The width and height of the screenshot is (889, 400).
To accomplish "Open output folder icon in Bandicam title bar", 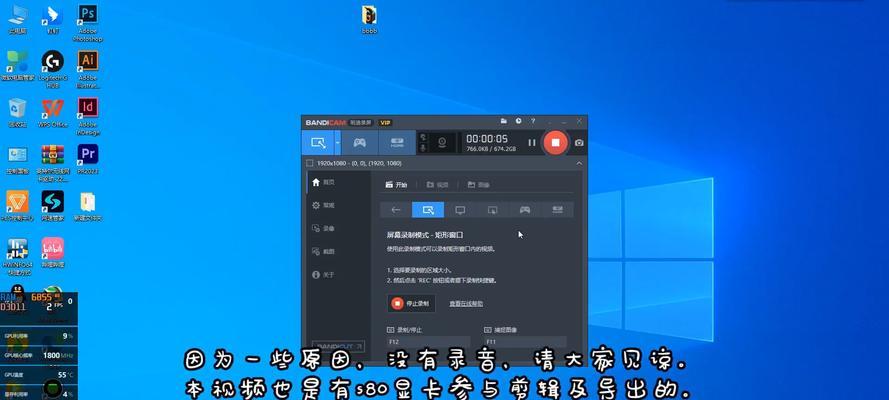I will [x=503, y=121].
